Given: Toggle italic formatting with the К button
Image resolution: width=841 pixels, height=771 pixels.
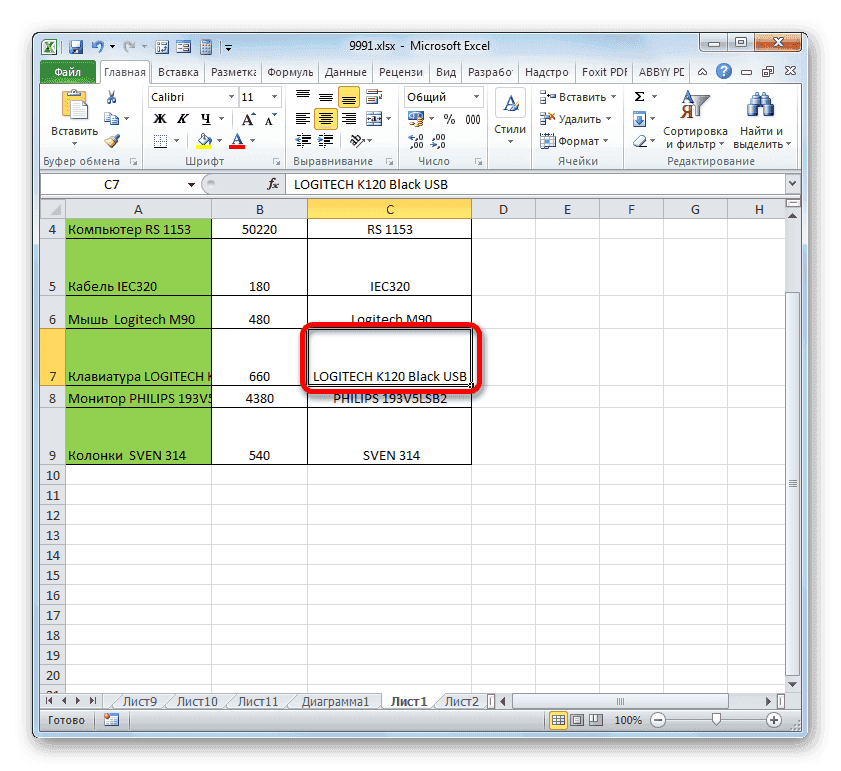Looking at the screenshot, I should click(x=183, y=119).
